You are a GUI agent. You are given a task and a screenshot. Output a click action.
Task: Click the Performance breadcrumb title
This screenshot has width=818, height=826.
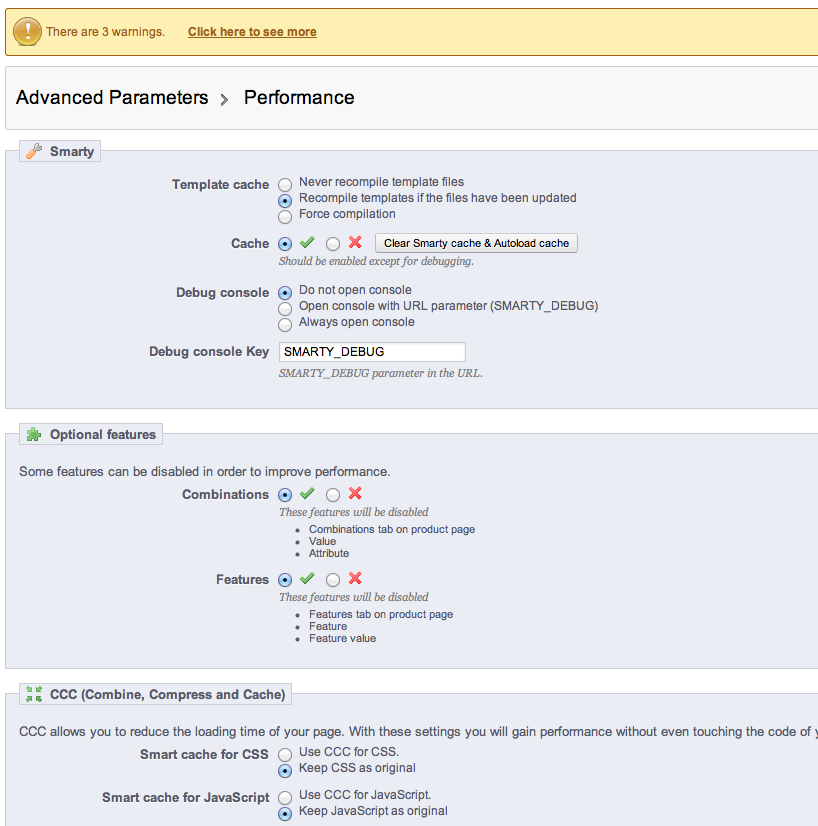(x=299, y=97)
